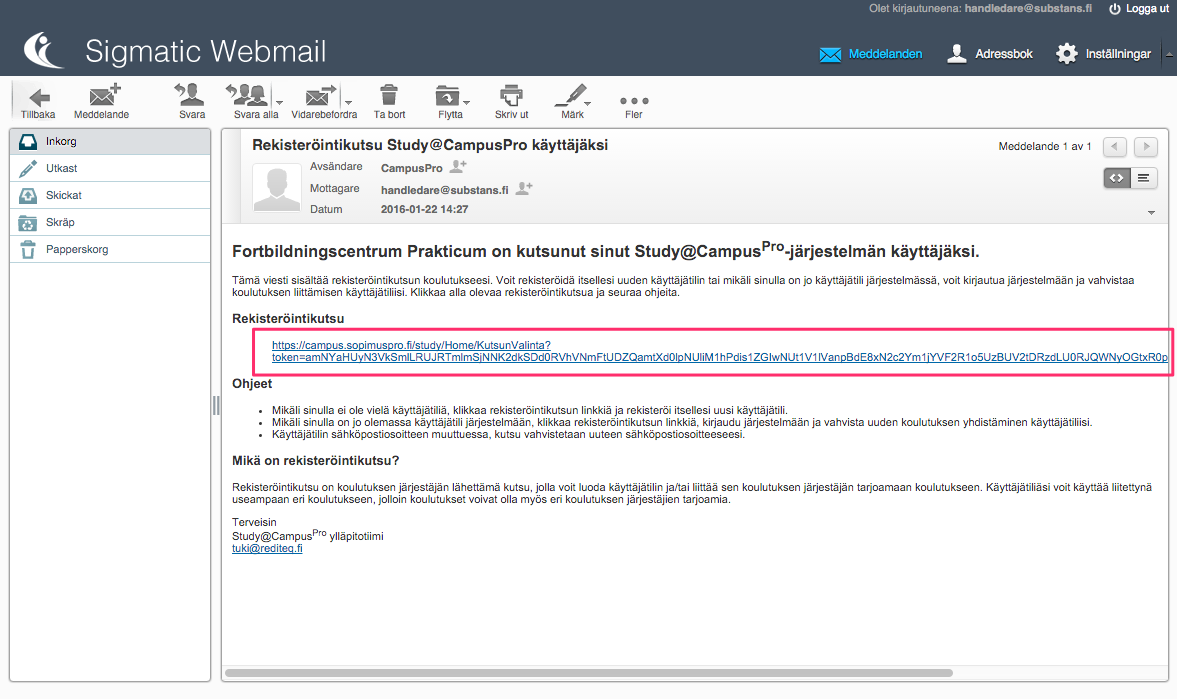Open the campus.sopimuspro.fi registration link
Screen dimensions: 1177x699
[x=719, y=351]
